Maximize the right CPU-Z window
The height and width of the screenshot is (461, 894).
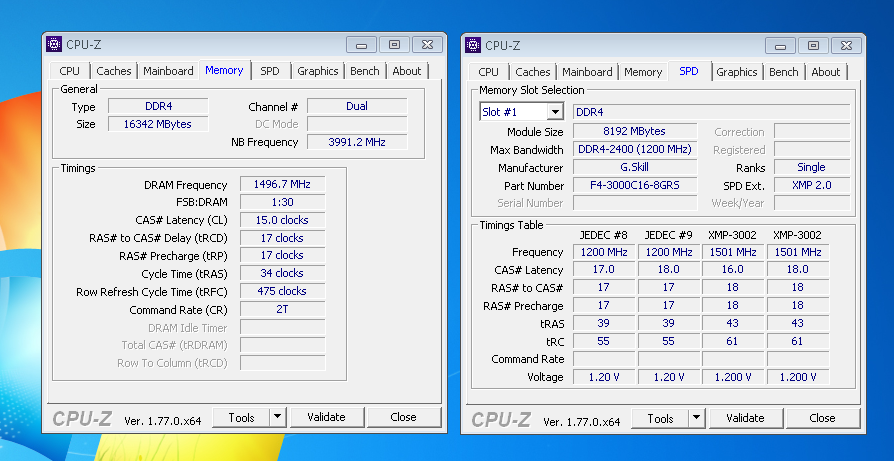pos(813,46)
